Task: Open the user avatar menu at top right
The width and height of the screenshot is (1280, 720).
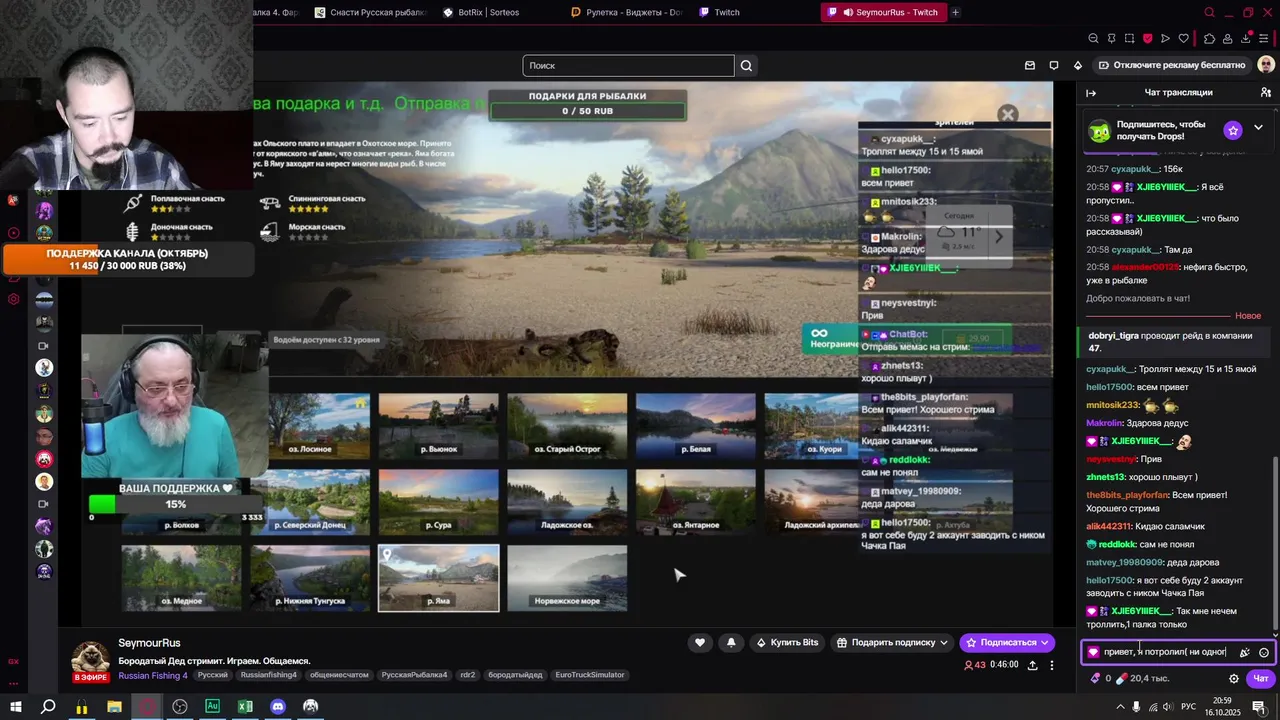Action: pos(1266,65)
